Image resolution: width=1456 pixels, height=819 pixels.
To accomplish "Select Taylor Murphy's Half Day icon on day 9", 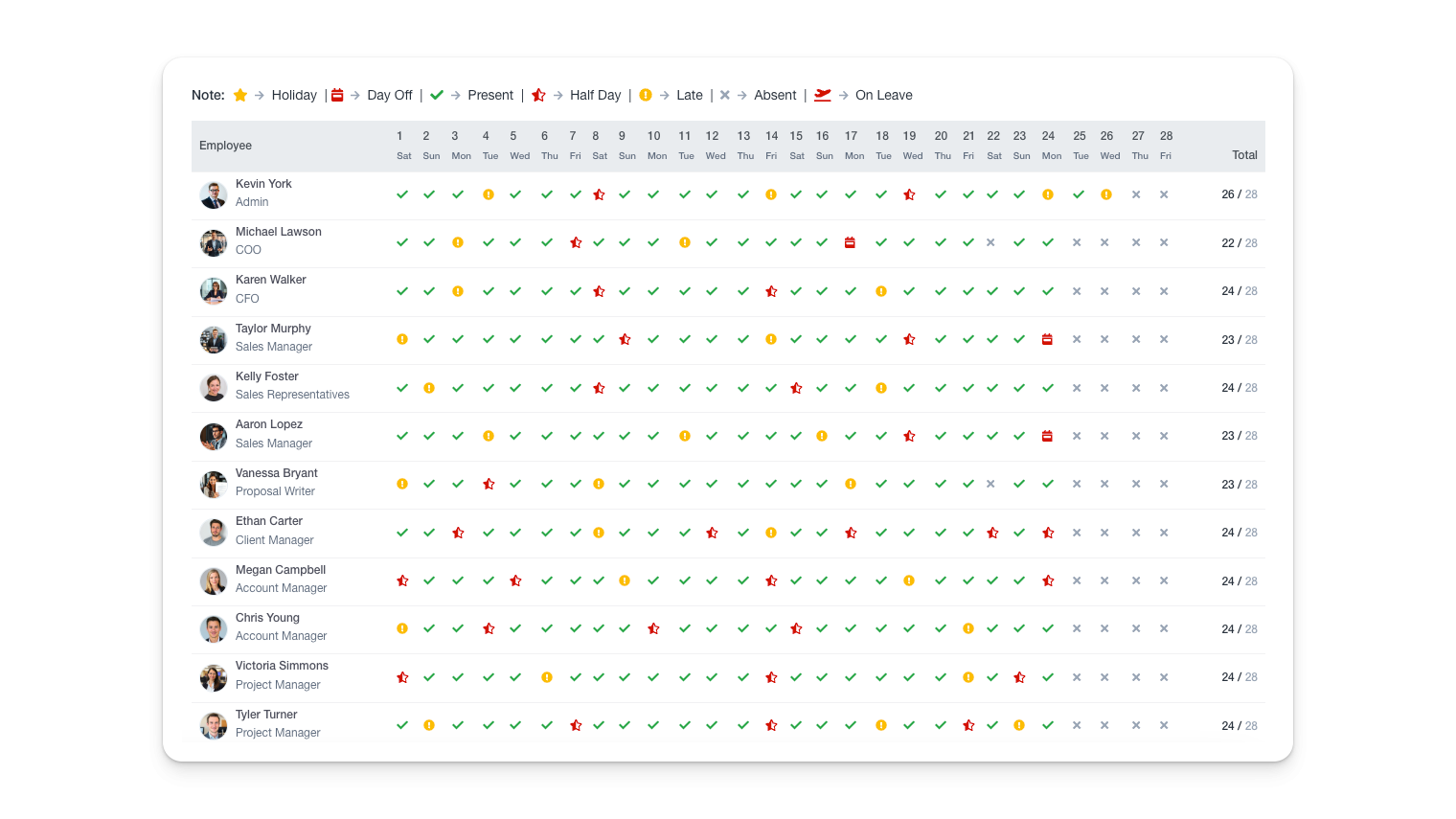I will (x=625, y=339).
